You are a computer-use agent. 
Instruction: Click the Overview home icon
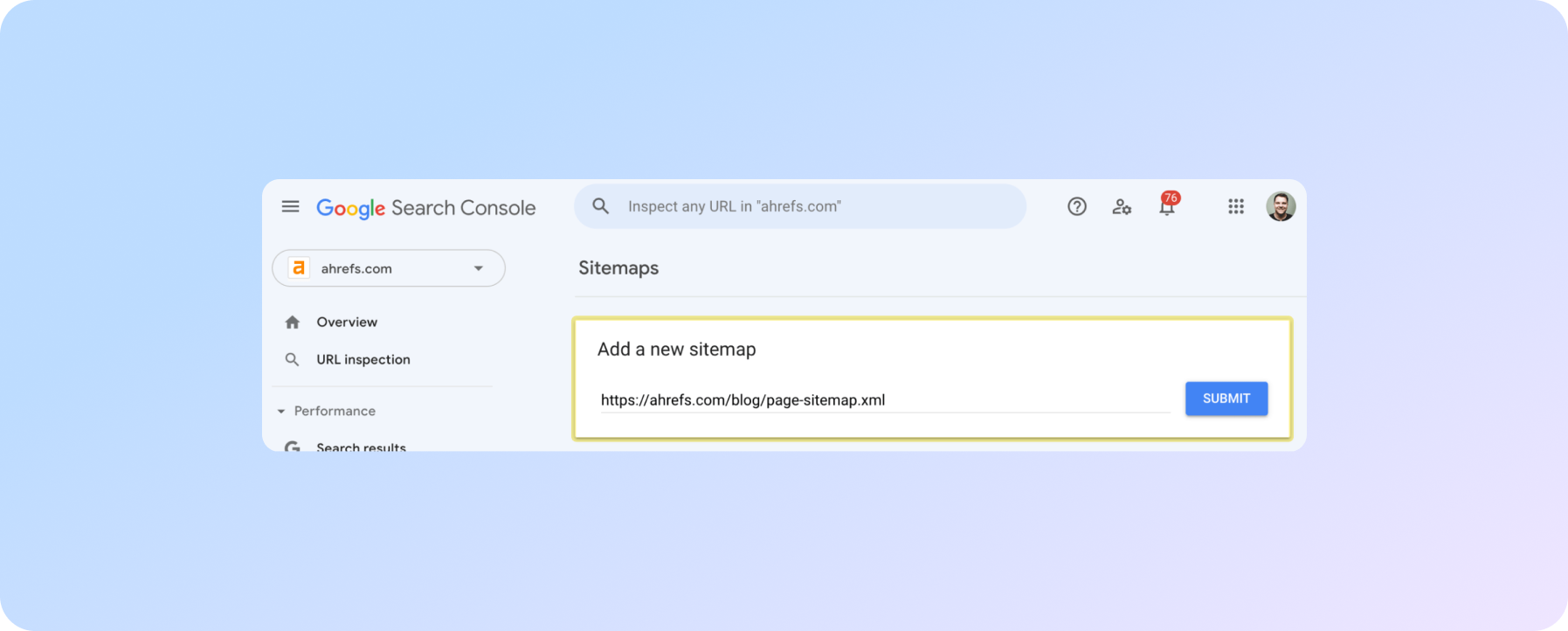[x=293, y=322]
